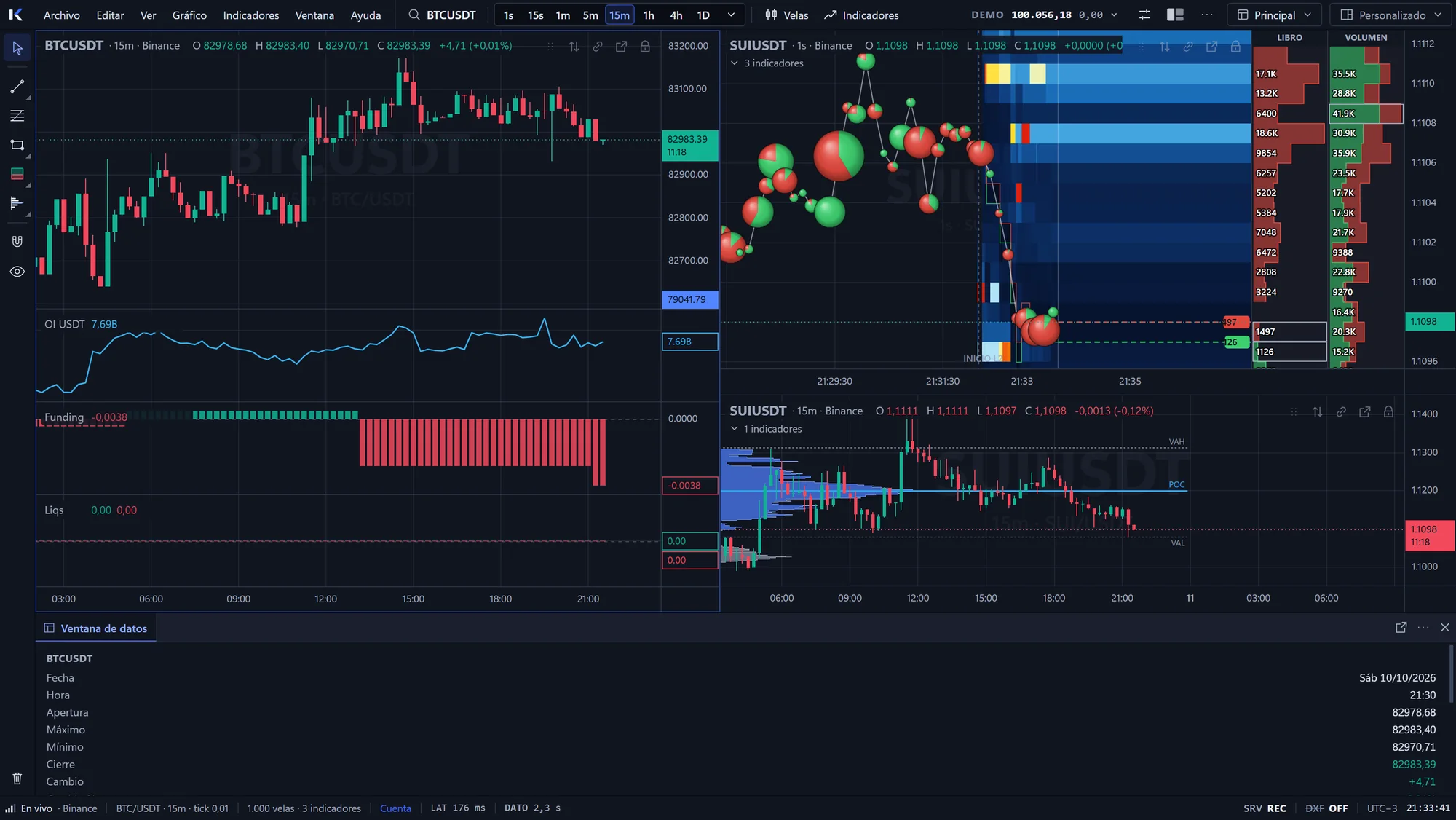Open the long/short position tool

(x=17, y=174)
